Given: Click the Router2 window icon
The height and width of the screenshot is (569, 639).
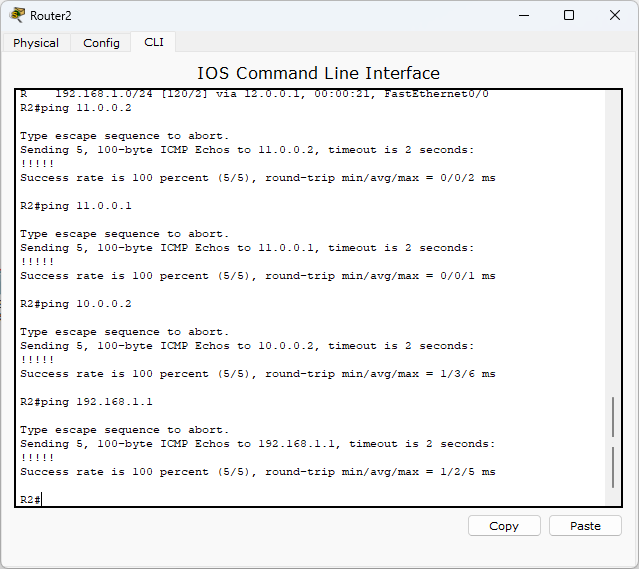Looking at the screenshot, I should pos(17,15).
